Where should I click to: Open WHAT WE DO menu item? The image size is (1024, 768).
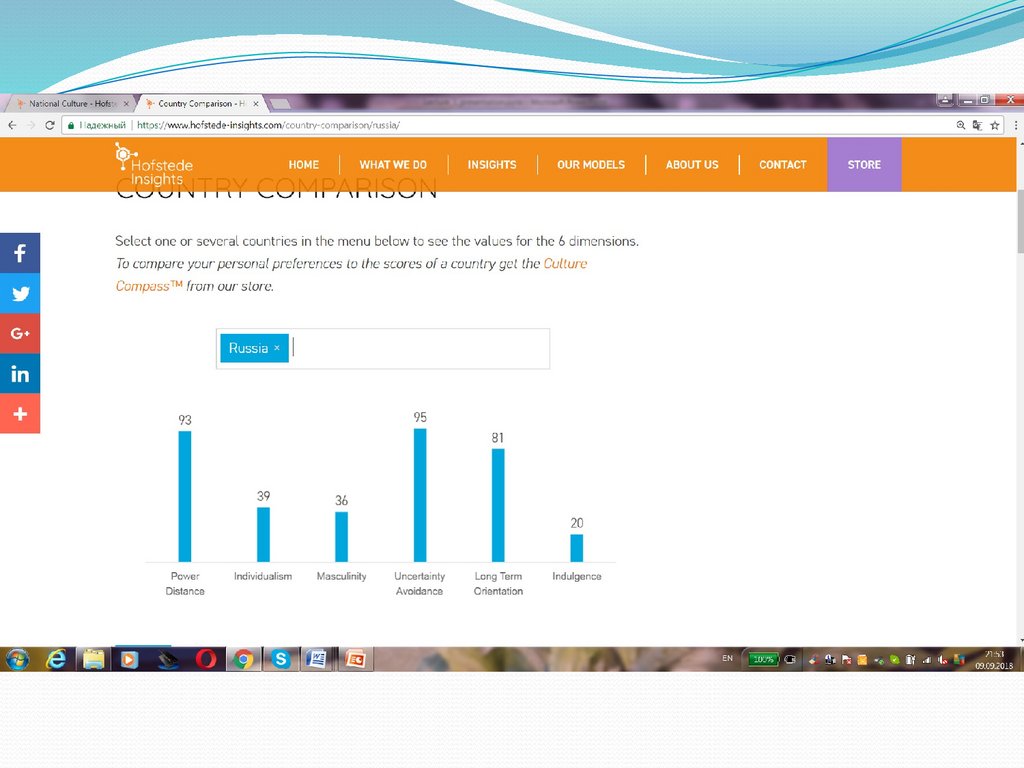[393, 165]
